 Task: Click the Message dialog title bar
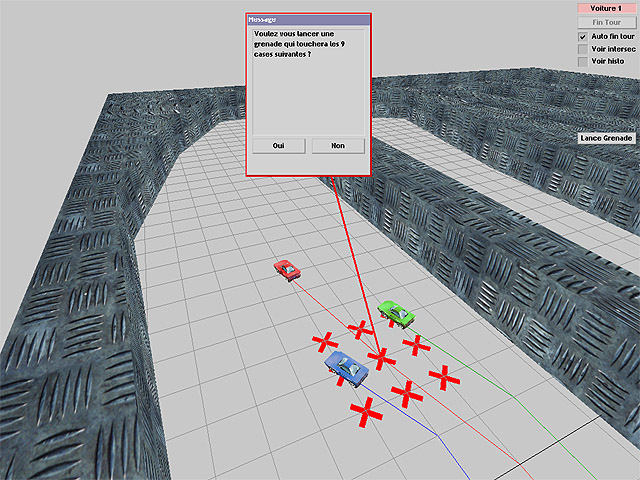[308, 19]
